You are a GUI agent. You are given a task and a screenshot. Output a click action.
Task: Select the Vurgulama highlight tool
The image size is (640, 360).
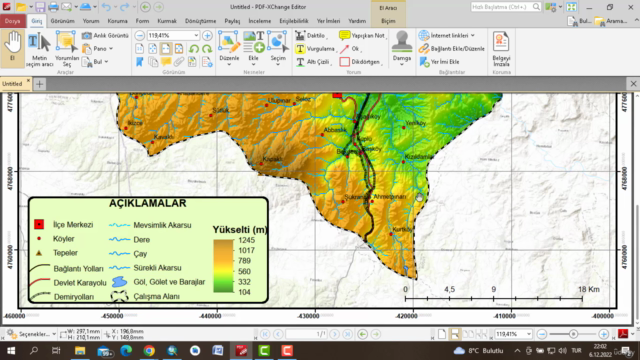pyautogui.click(x=315, y=49)
